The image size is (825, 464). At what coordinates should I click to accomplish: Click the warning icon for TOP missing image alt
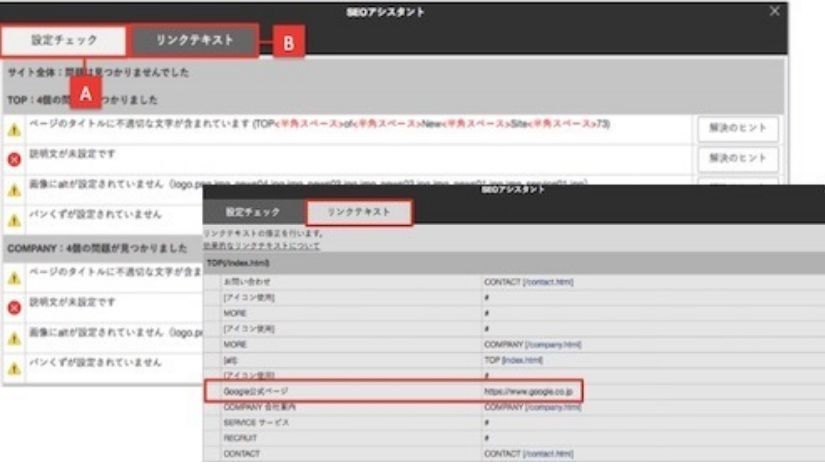tap(14, 190)
